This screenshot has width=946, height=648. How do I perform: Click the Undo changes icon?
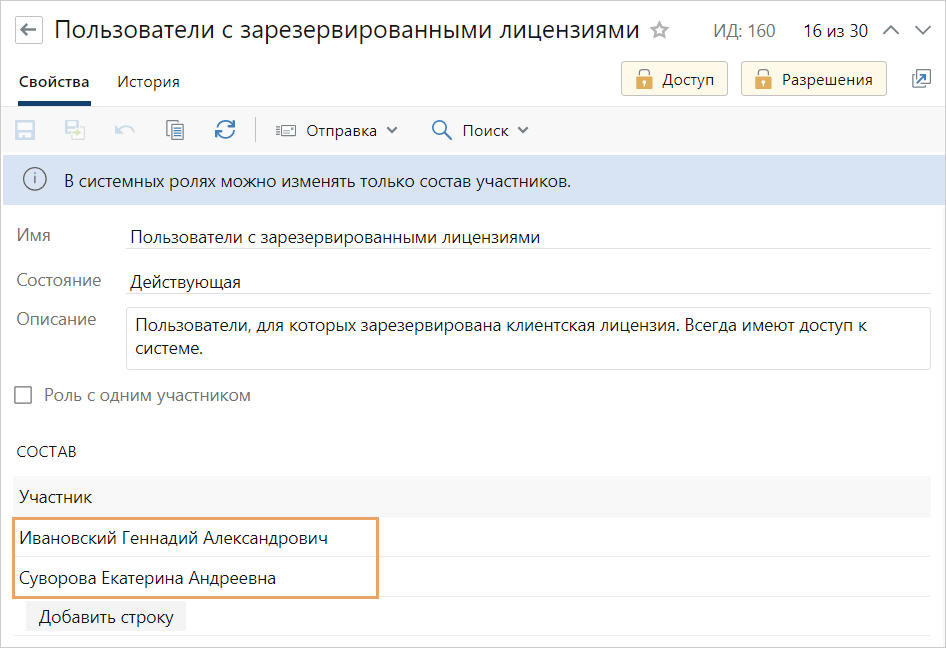click(x=125, y=130)
